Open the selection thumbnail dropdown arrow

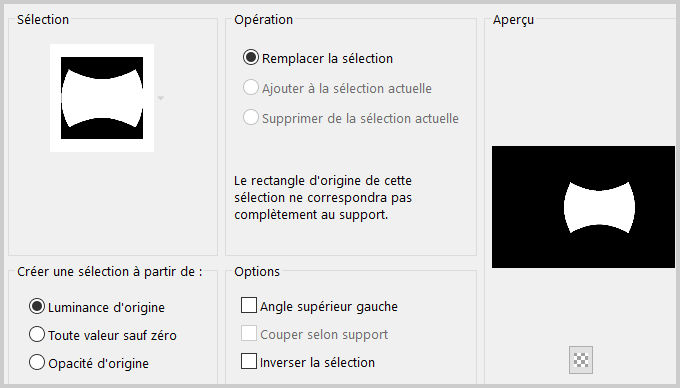pyautogui.click(x=160, y=98)
